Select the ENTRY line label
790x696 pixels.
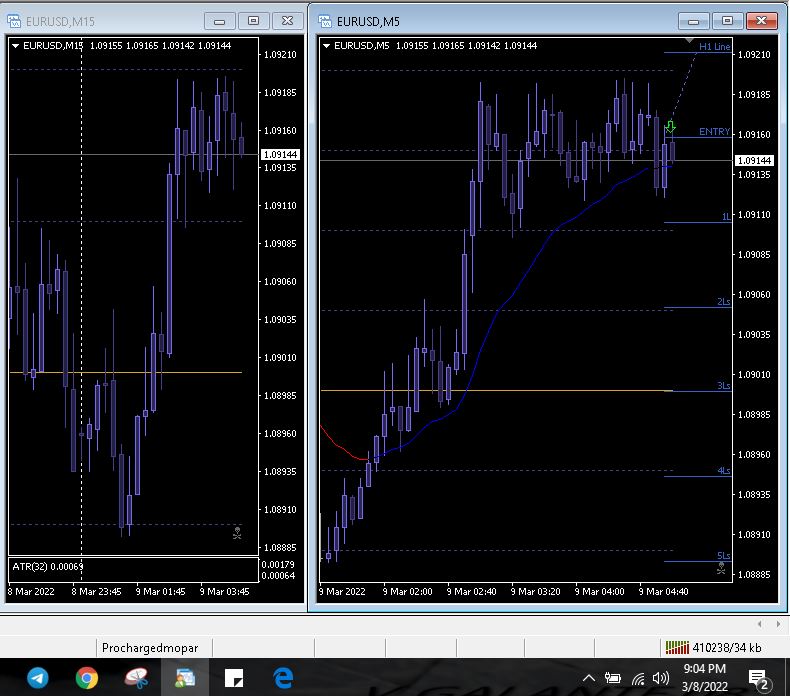pos(714,132)
